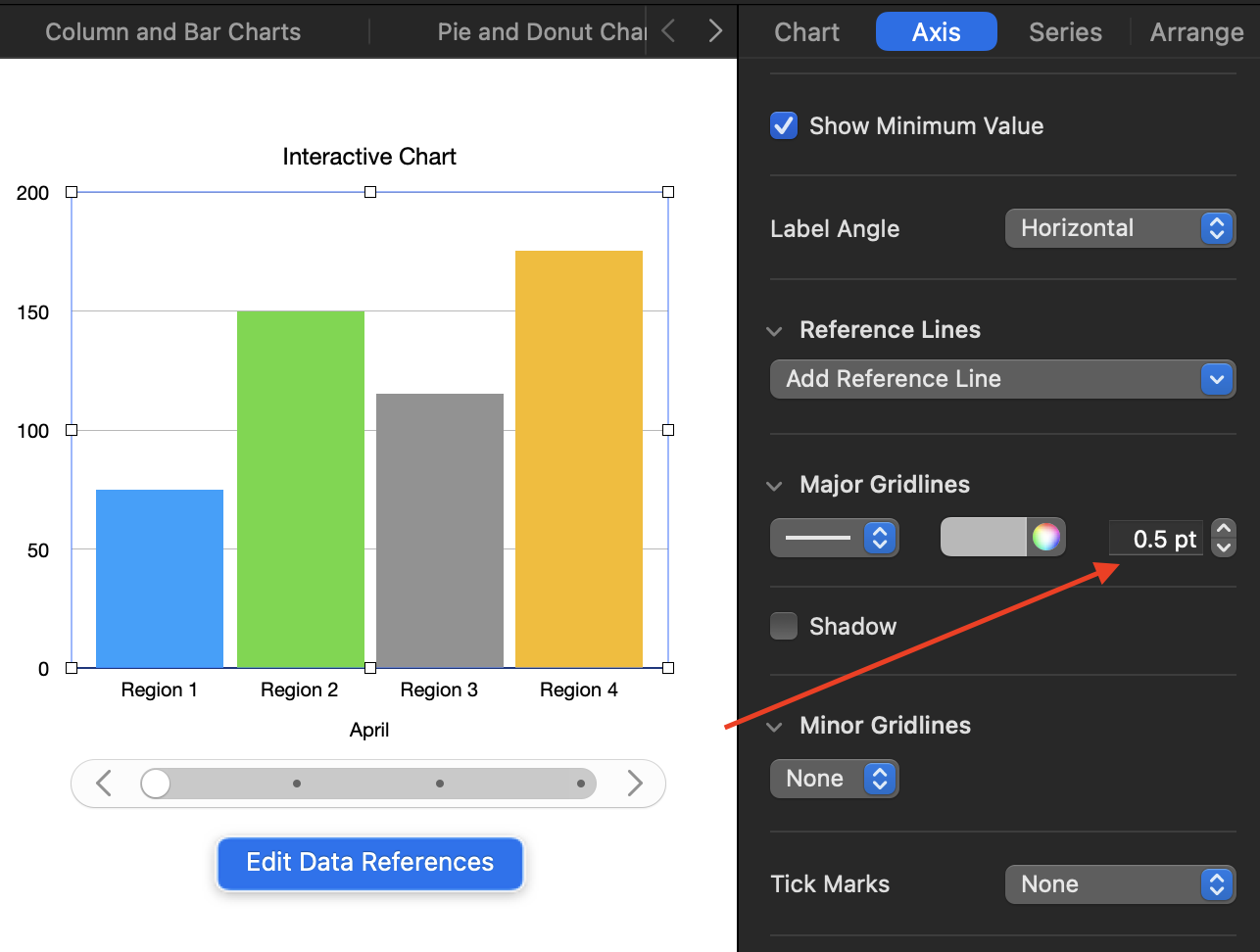Uncheck Show Minimum Value checkbox

(784, 126)
